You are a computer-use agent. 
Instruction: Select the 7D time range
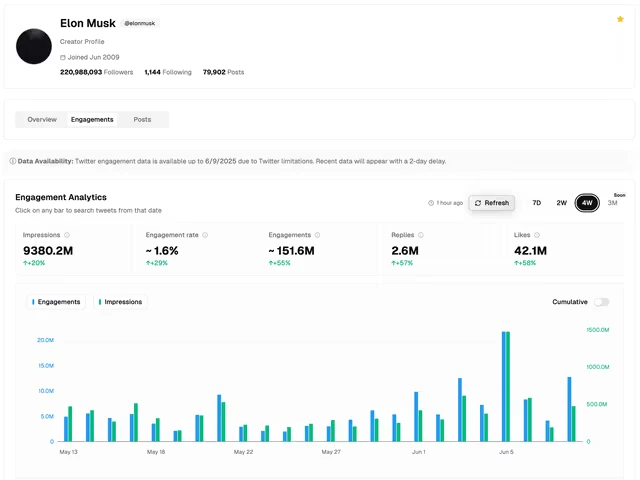(x=536, y=203)
